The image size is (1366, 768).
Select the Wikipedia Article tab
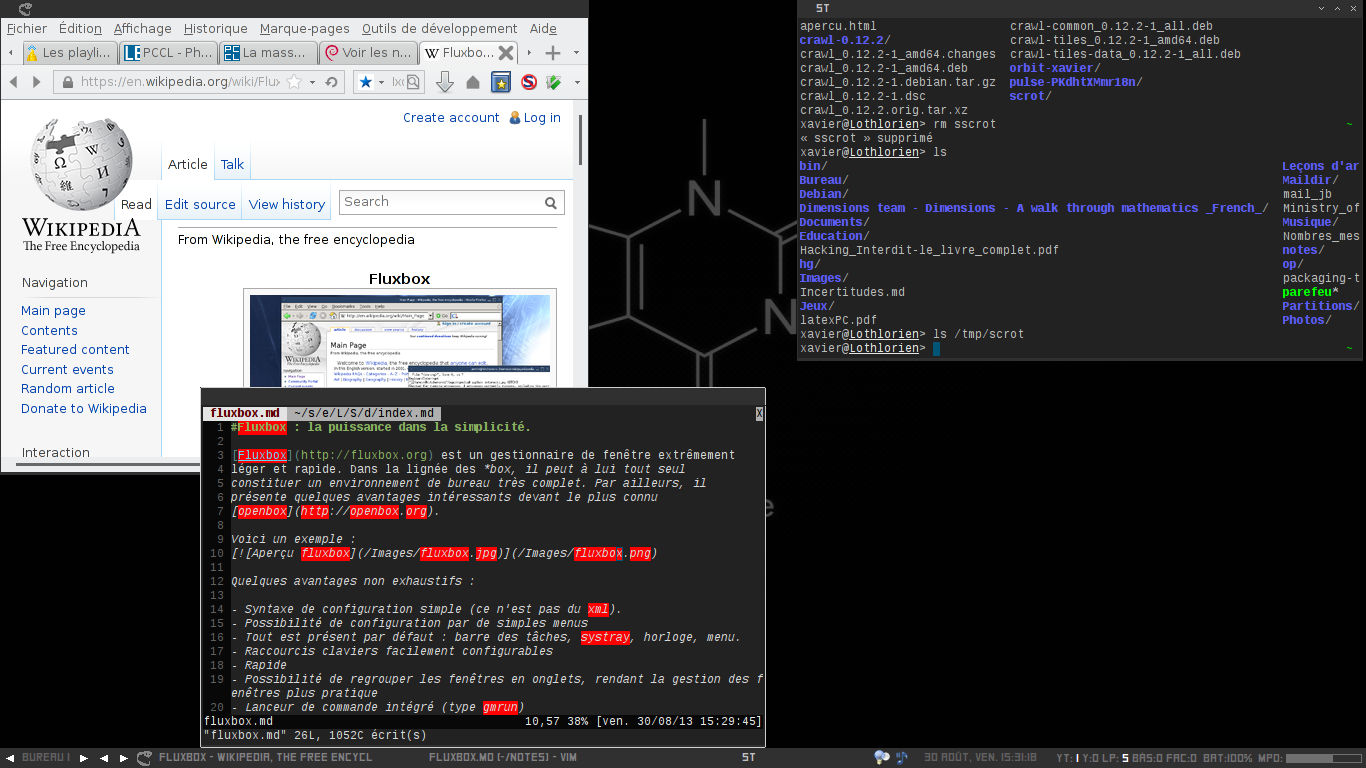188,164
